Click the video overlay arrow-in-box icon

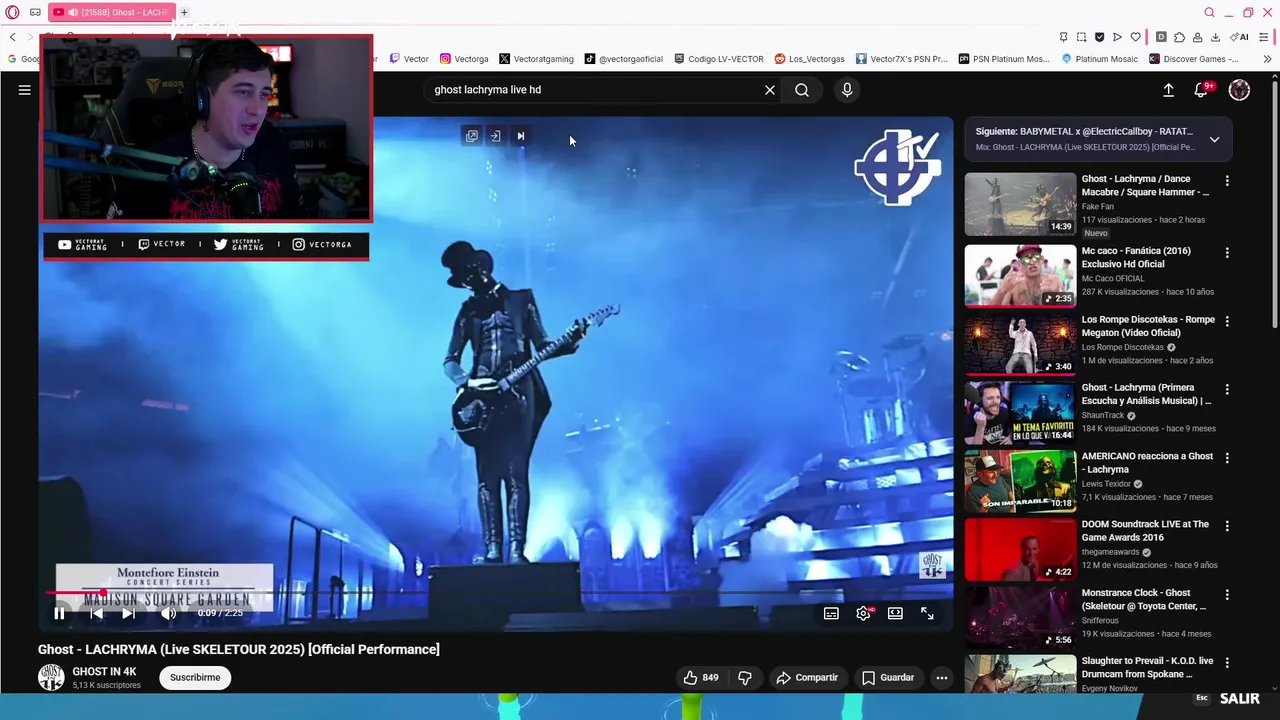point(495,136)
